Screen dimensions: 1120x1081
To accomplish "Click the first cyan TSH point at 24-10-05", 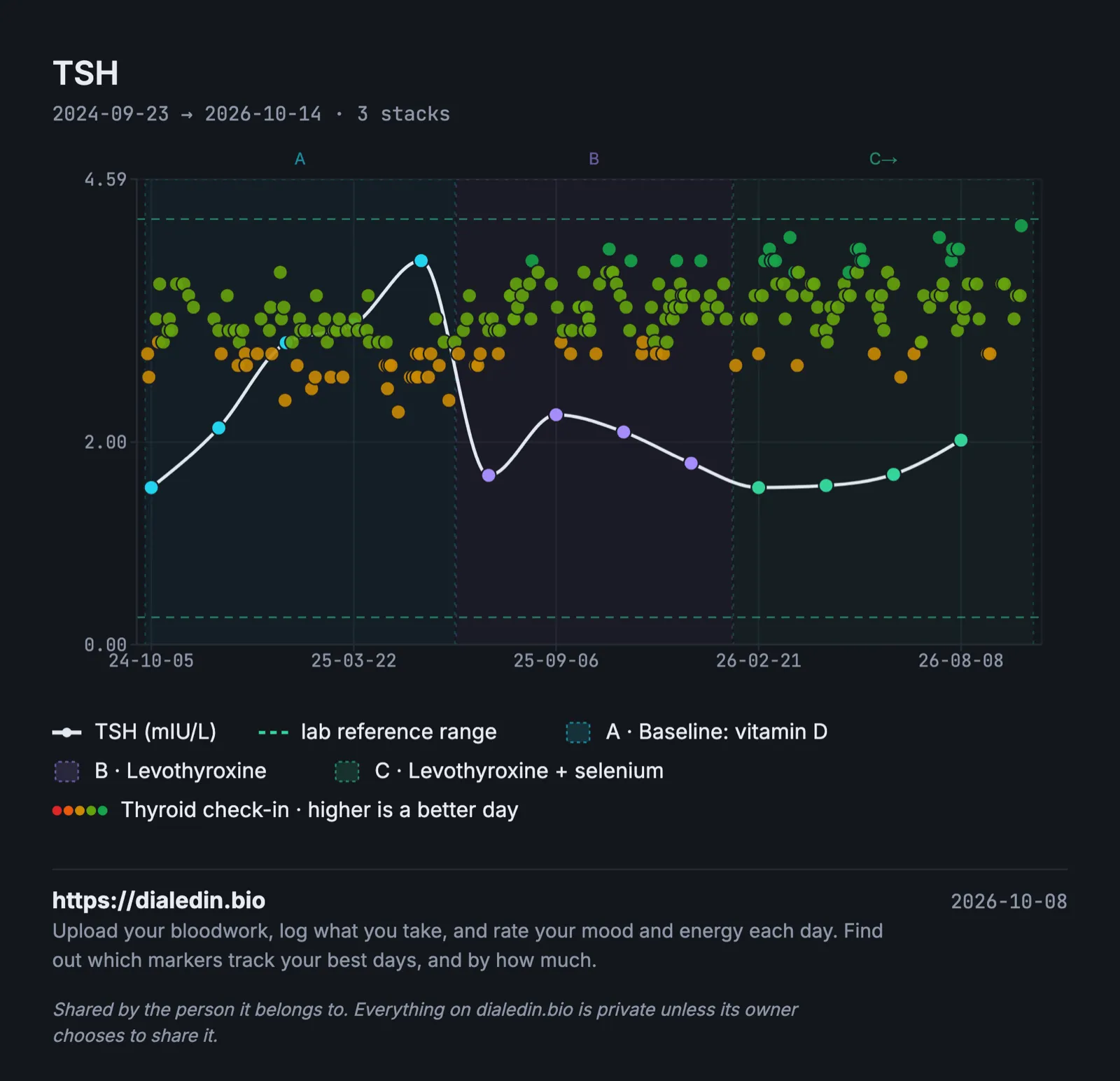I will click(x=151, y=487).
